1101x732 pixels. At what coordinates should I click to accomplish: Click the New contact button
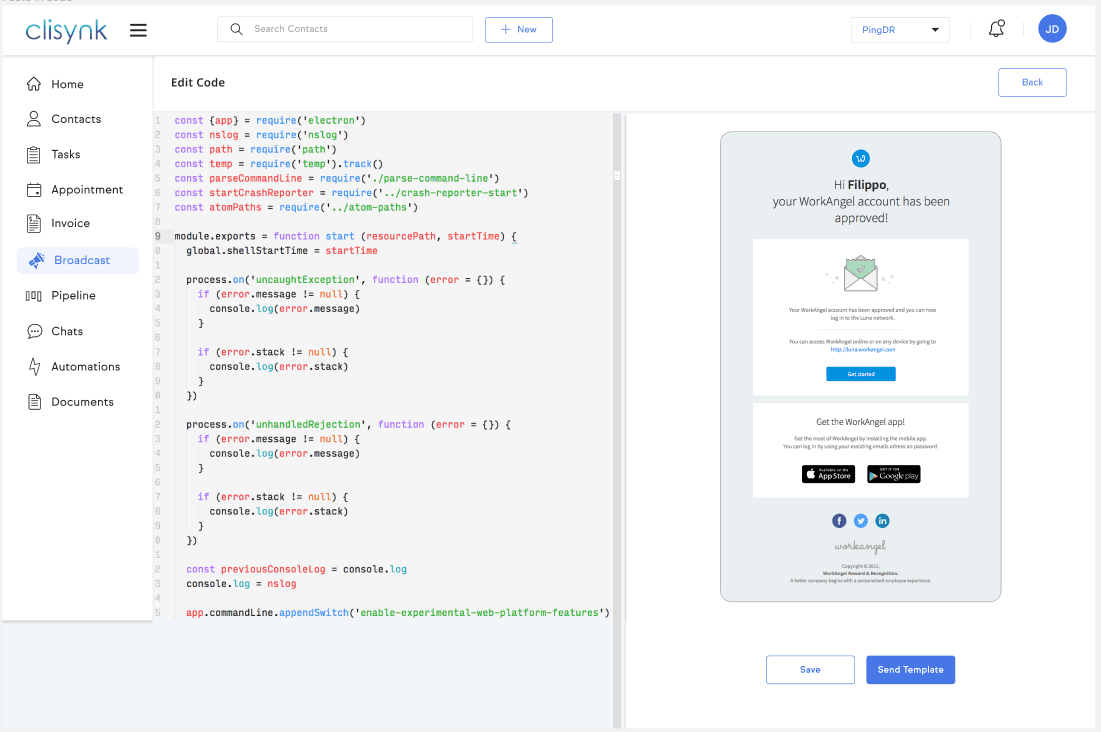coord(518,30)
